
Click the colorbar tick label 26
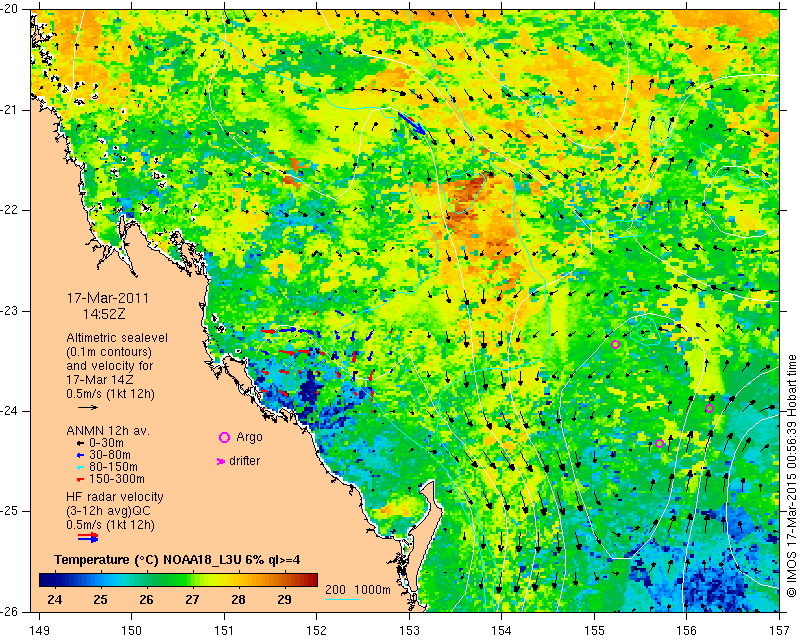coord(146,599)
